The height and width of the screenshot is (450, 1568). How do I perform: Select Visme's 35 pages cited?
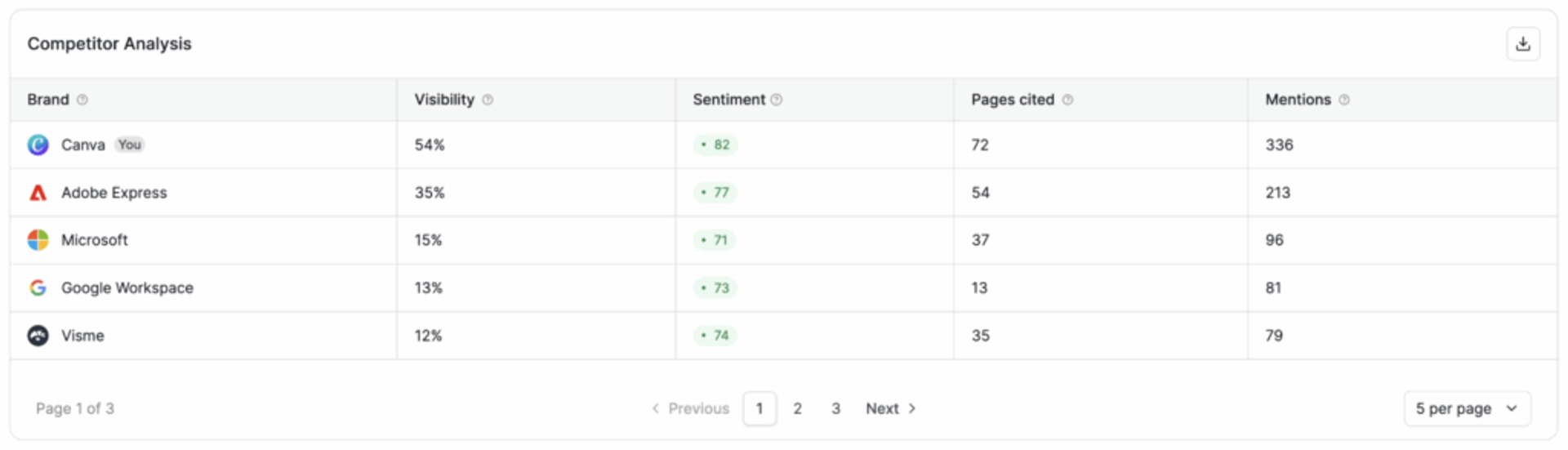pyautogui.click(x=980, y=336)
